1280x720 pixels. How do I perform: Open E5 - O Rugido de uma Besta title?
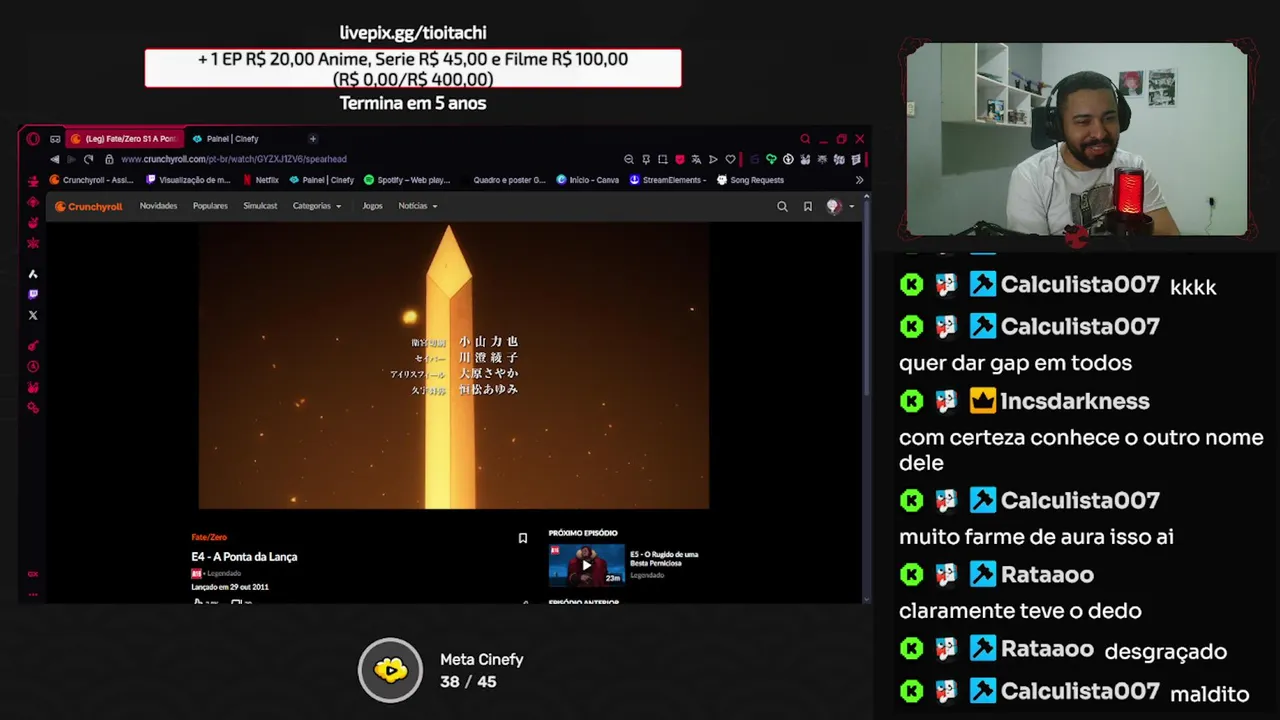tap(664, 559)
